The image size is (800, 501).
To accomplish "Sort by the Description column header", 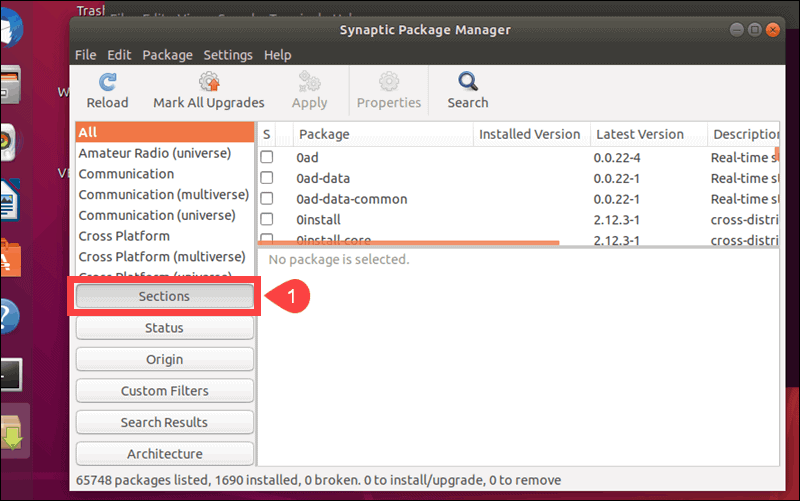I will pos(743,134).
